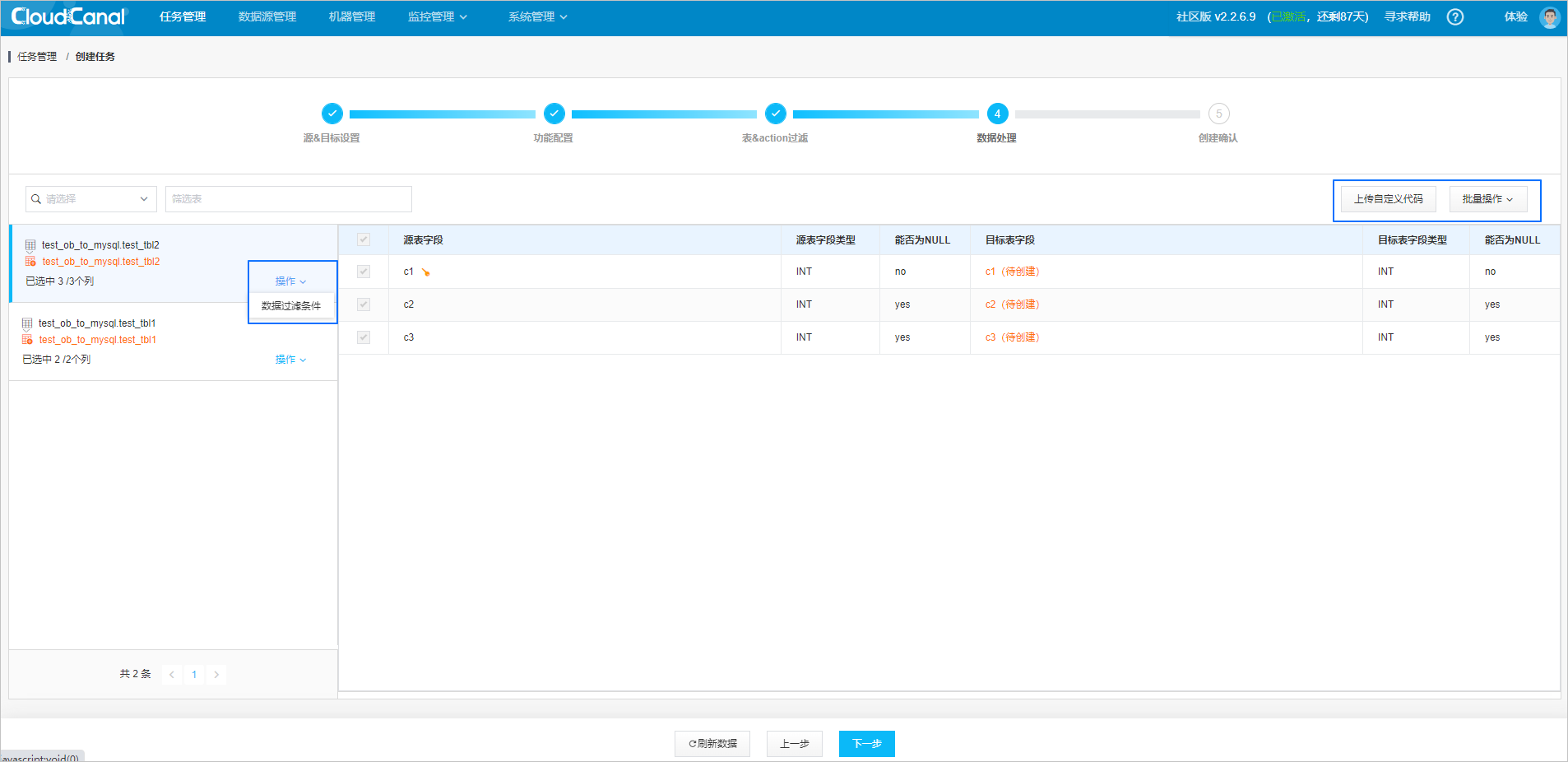Viewport: 1568px width, 762px height.
Task: Expand the 操作 dropdown for test_tbl1
Action: (x=290, y=359)
